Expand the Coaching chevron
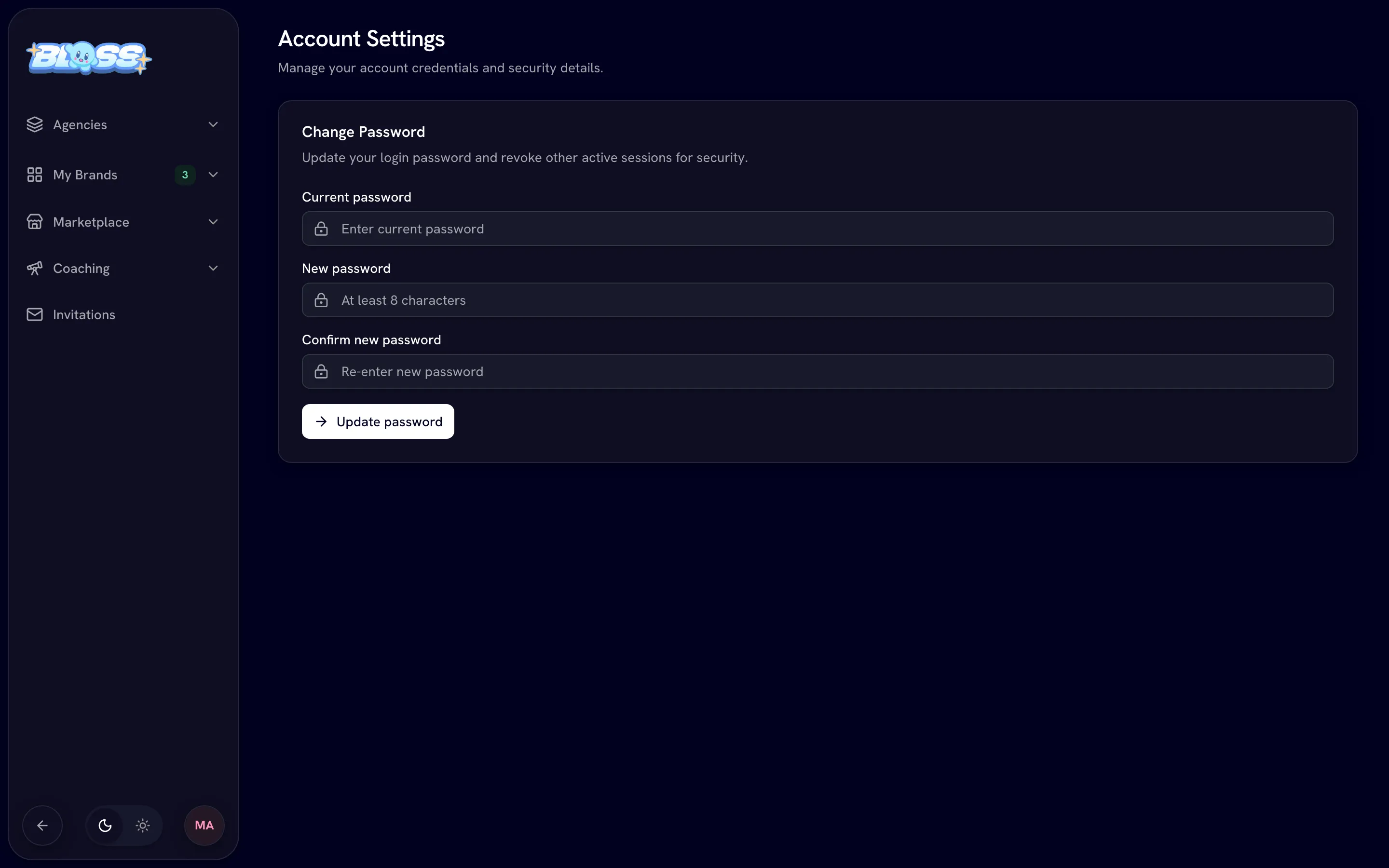 tap(213, 268)
